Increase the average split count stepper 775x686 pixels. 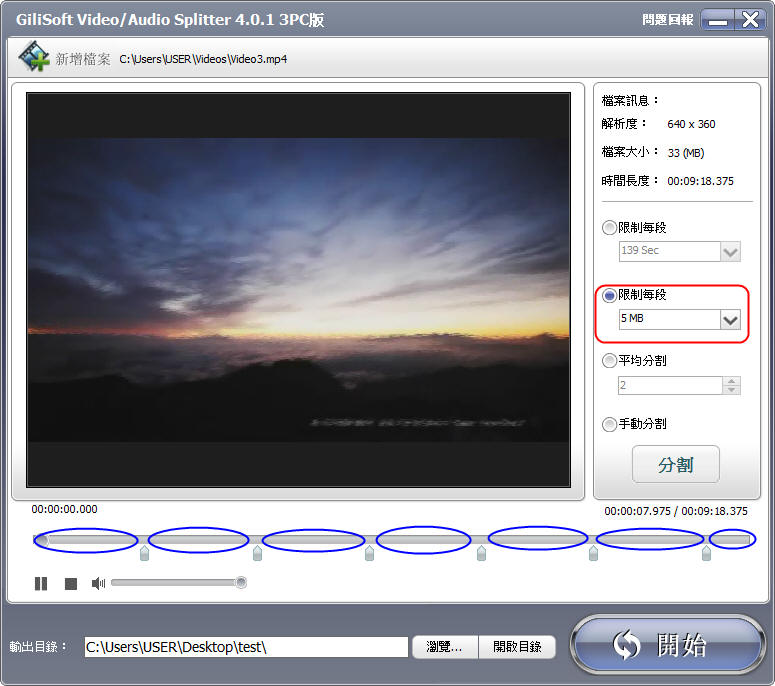coord(732,381)
